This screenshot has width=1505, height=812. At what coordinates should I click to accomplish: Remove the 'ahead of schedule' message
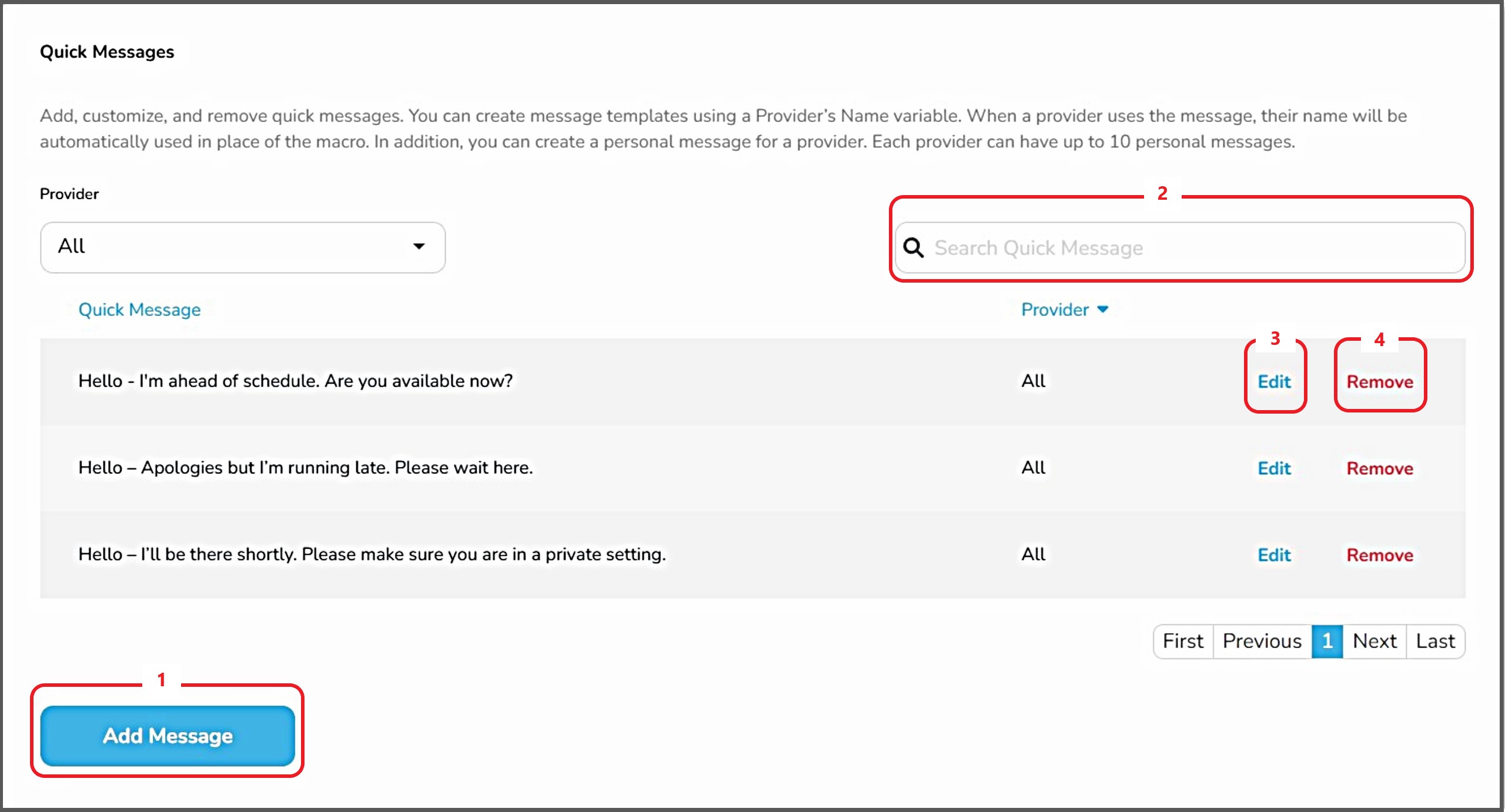[x=1379, y=382]
